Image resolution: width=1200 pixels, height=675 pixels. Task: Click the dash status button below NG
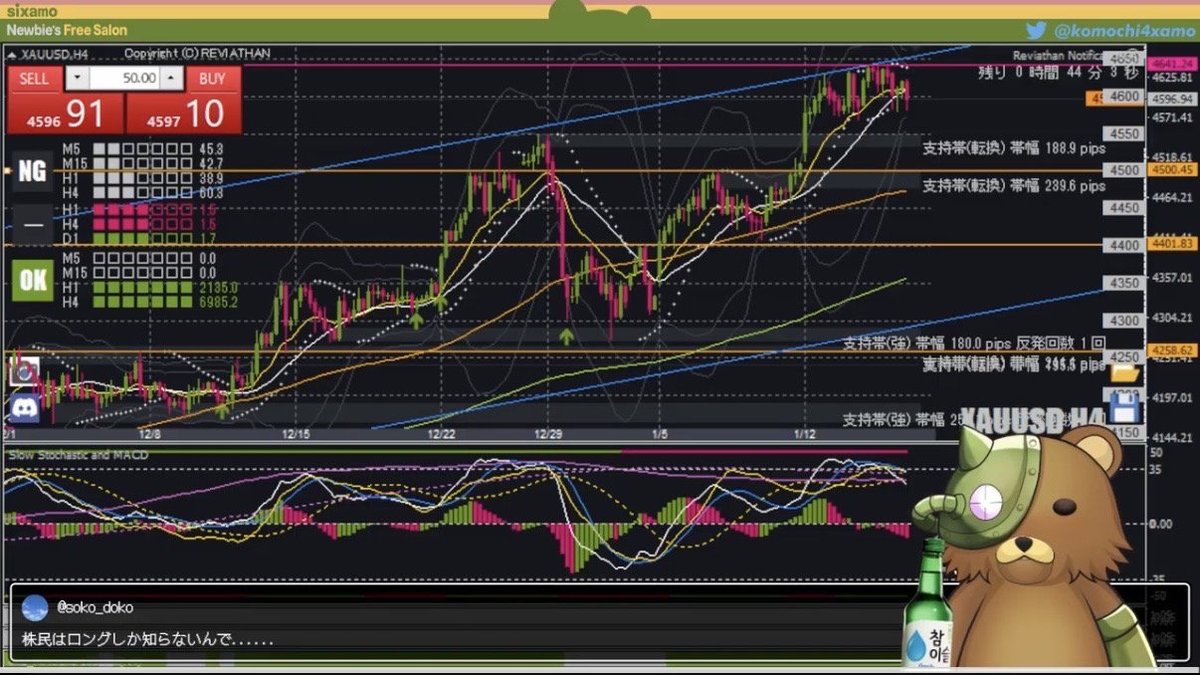point(32,225)
